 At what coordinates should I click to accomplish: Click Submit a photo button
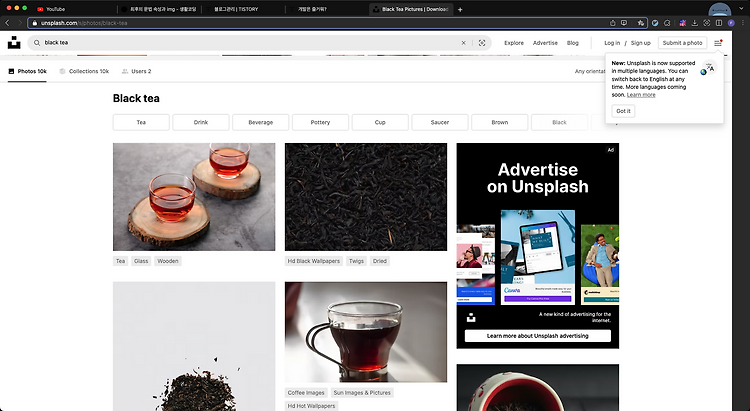pos(682,43)
